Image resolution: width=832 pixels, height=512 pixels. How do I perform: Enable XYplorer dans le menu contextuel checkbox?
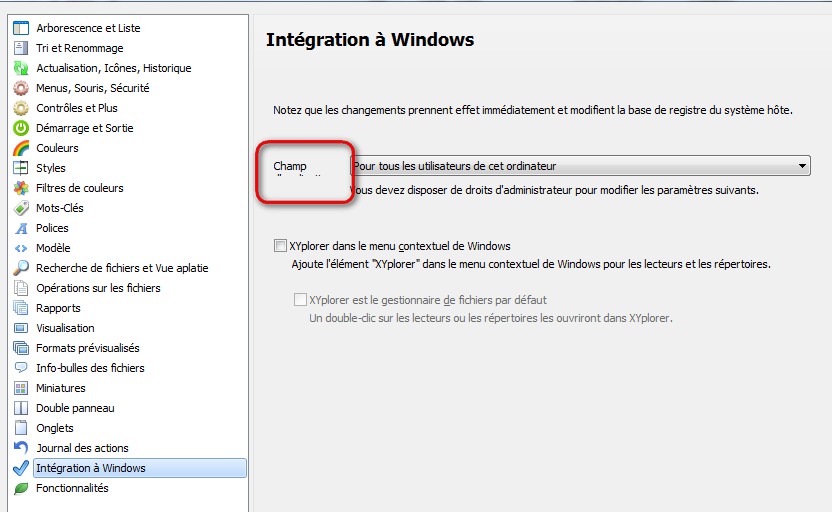[280, 246]
